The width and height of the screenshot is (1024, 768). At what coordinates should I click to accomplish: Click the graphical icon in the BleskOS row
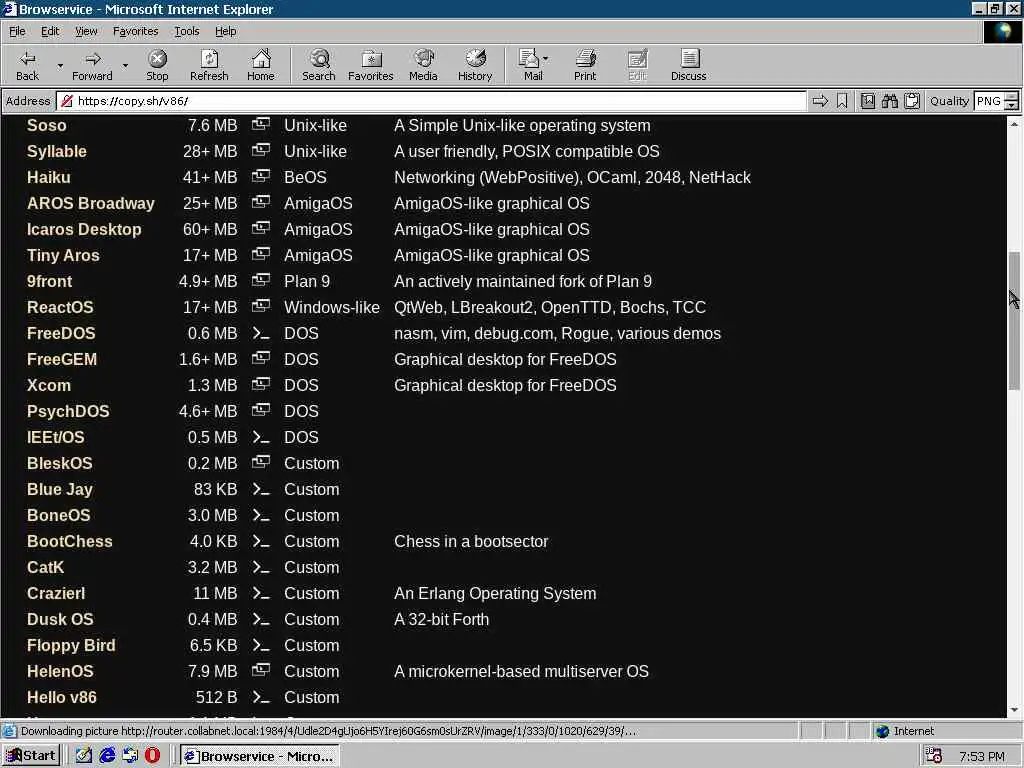click(x=261, y=462)
